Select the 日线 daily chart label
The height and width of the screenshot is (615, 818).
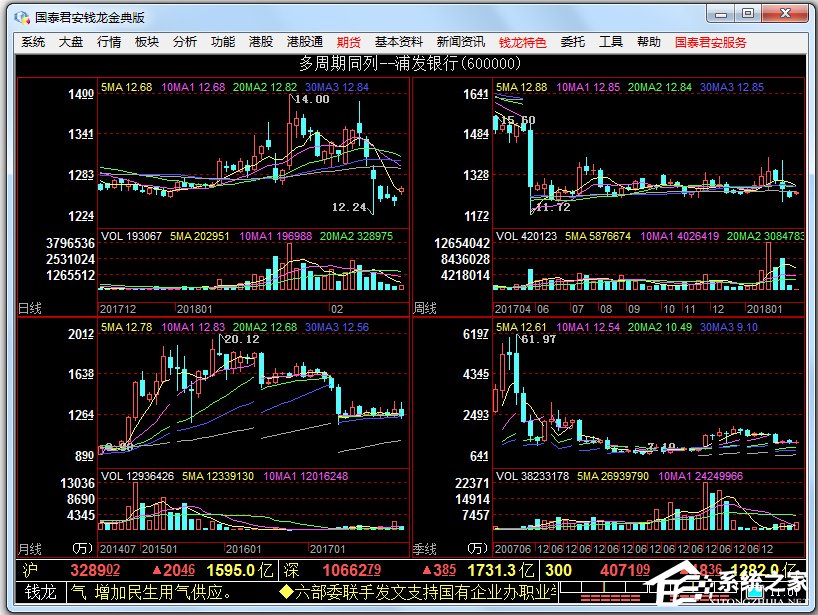[30, 308]
